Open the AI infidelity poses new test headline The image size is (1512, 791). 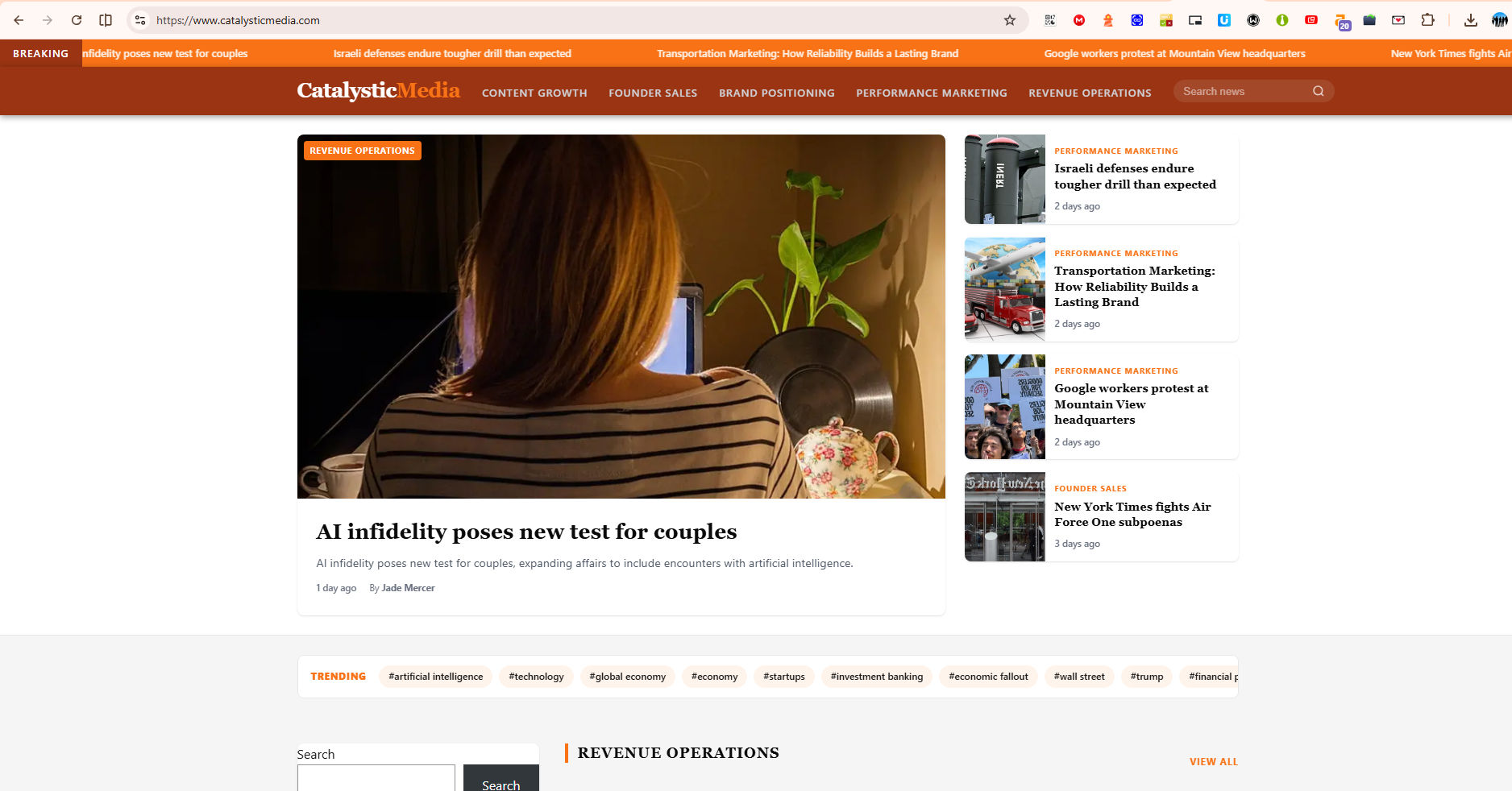pyautogui.click(x=526, y=532)
